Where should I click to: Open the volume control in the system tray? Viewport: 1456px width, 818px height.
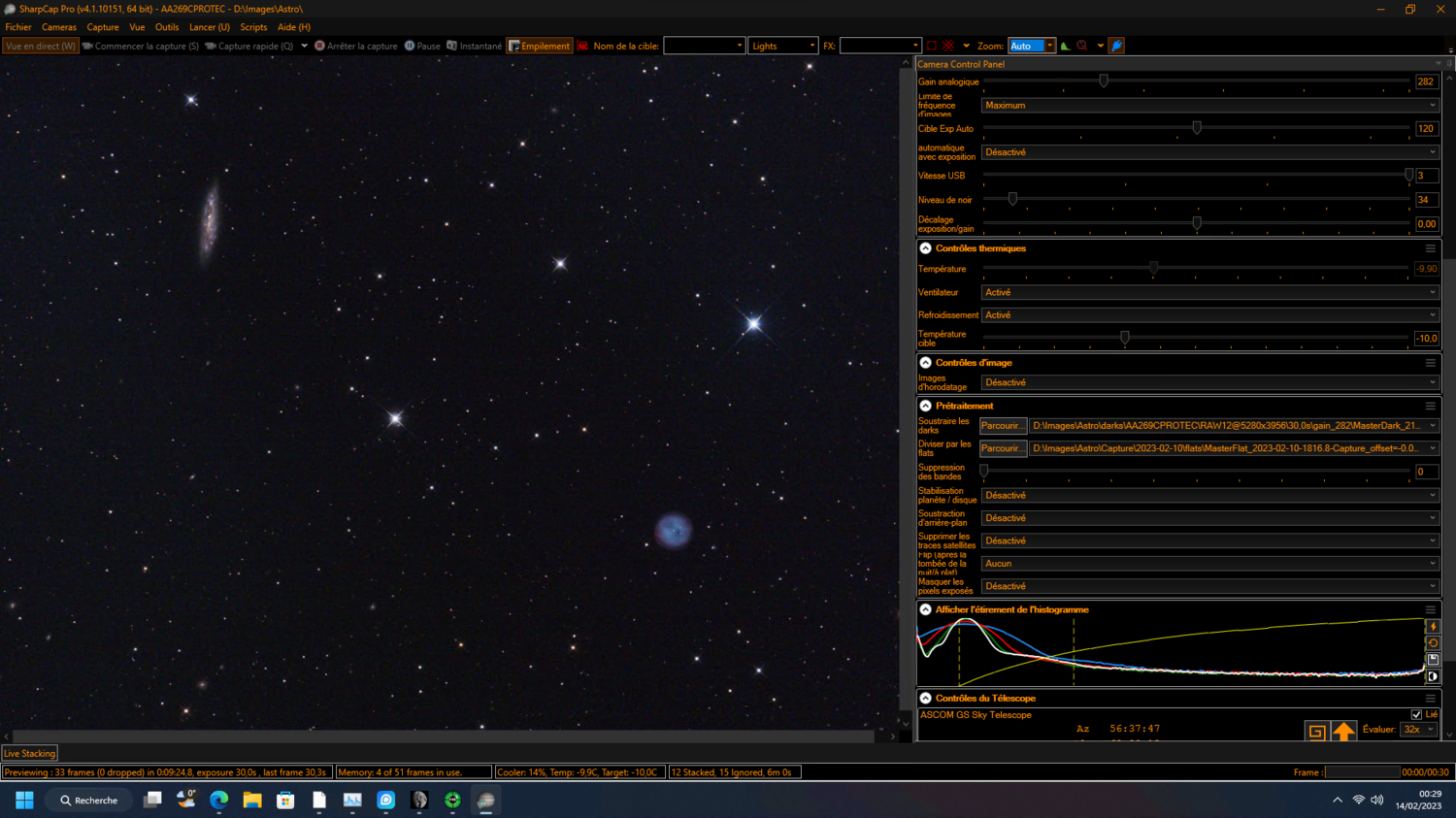pos(1377,801)
